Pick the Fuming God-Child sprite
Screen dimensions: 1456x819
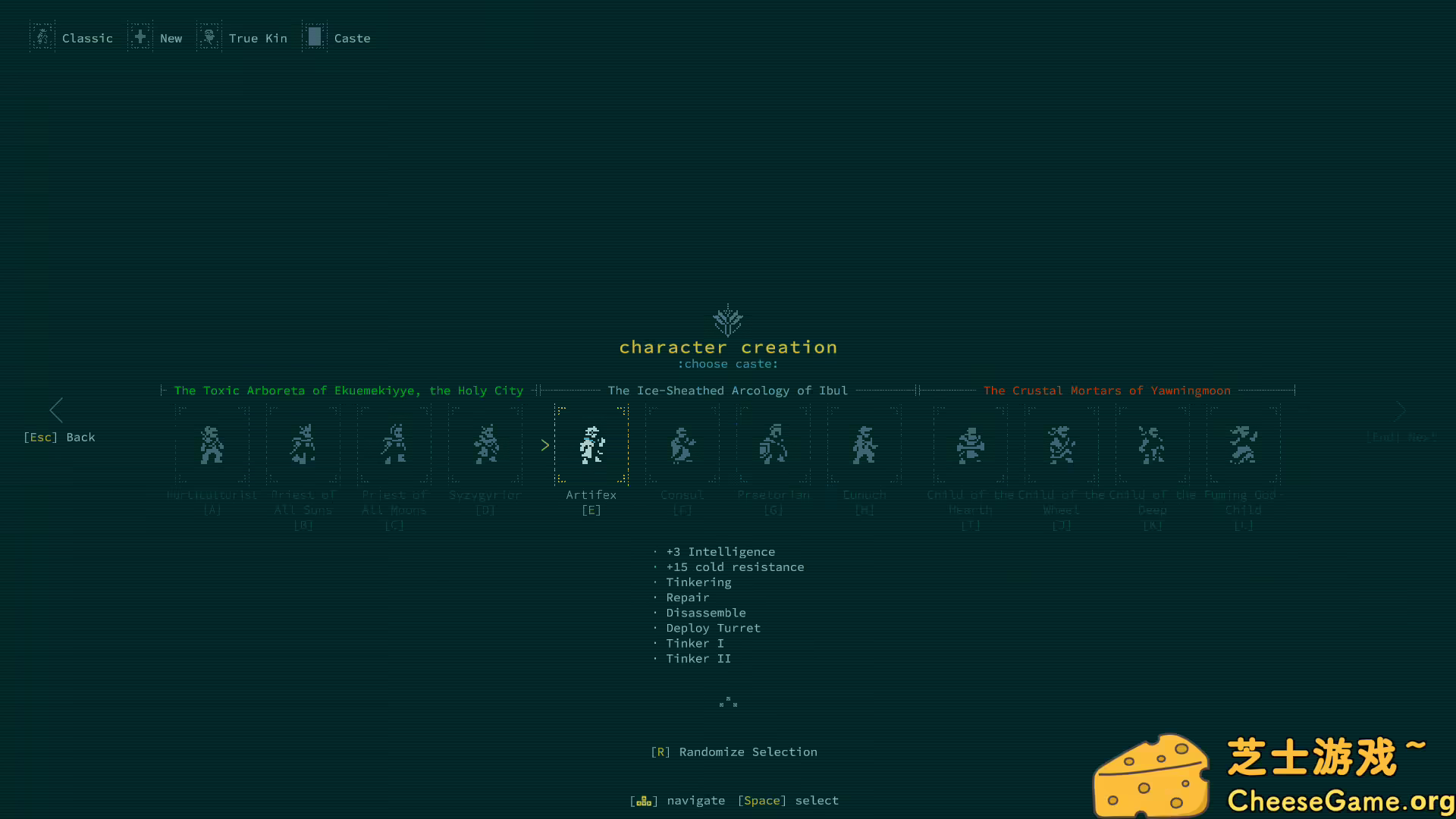(1244, 446)
